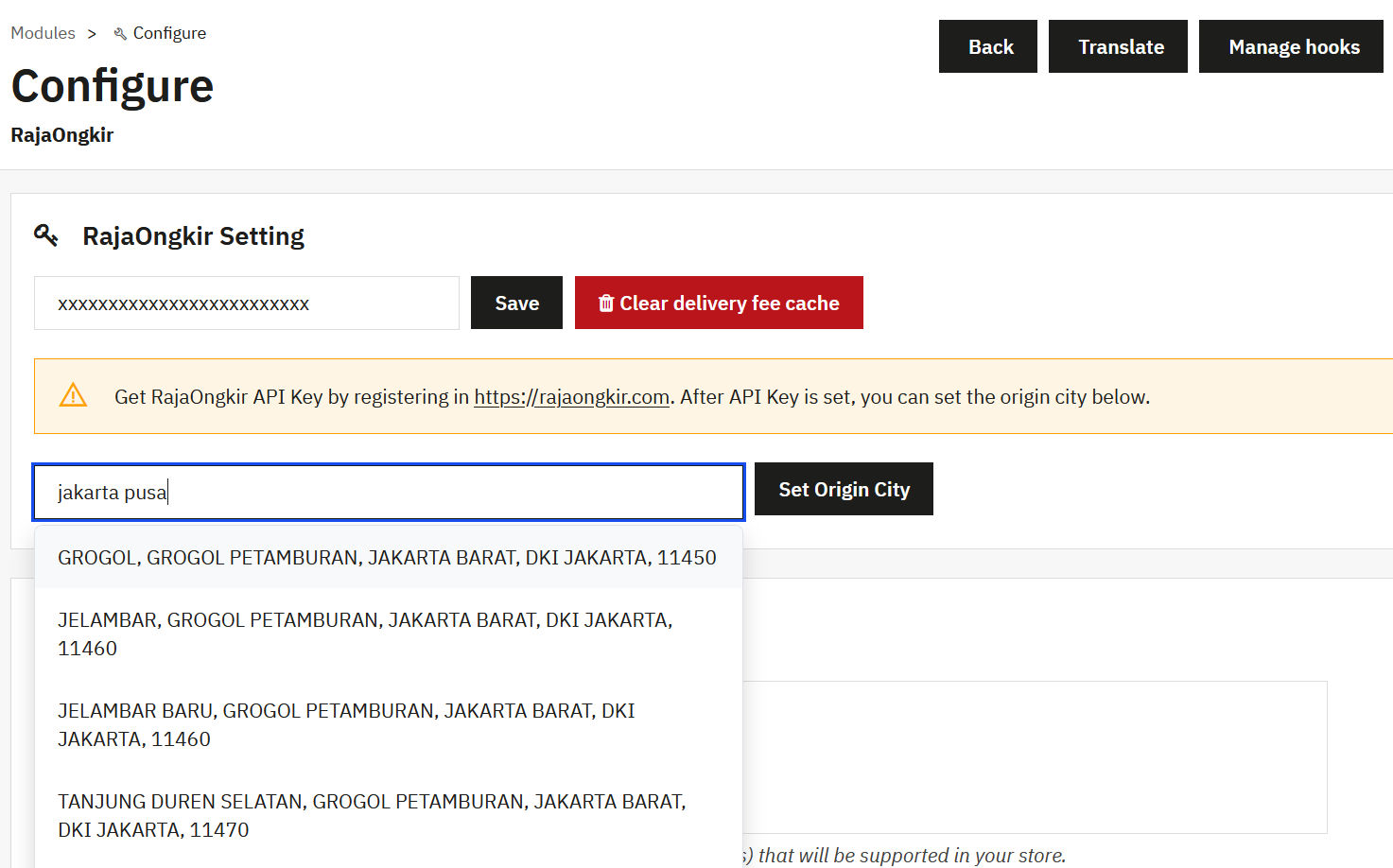Choose the JELAMBAR 11460 suggestion
Viewport: 1393px width, 868px height.
tap(388, 634)
